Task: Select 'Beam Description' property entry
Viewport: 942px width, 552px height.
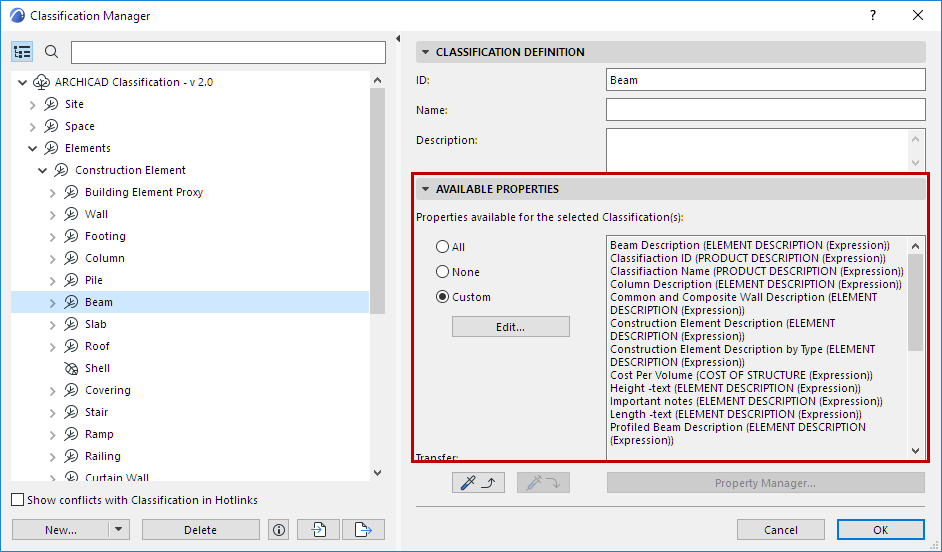Action: [x=750, y=245]
